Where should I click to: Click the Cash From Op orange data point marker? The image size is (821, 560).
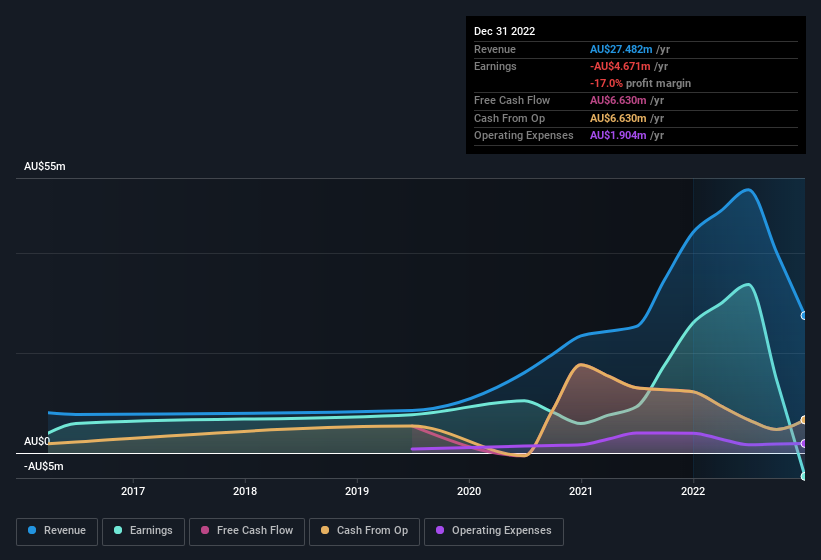coord(804,420)
